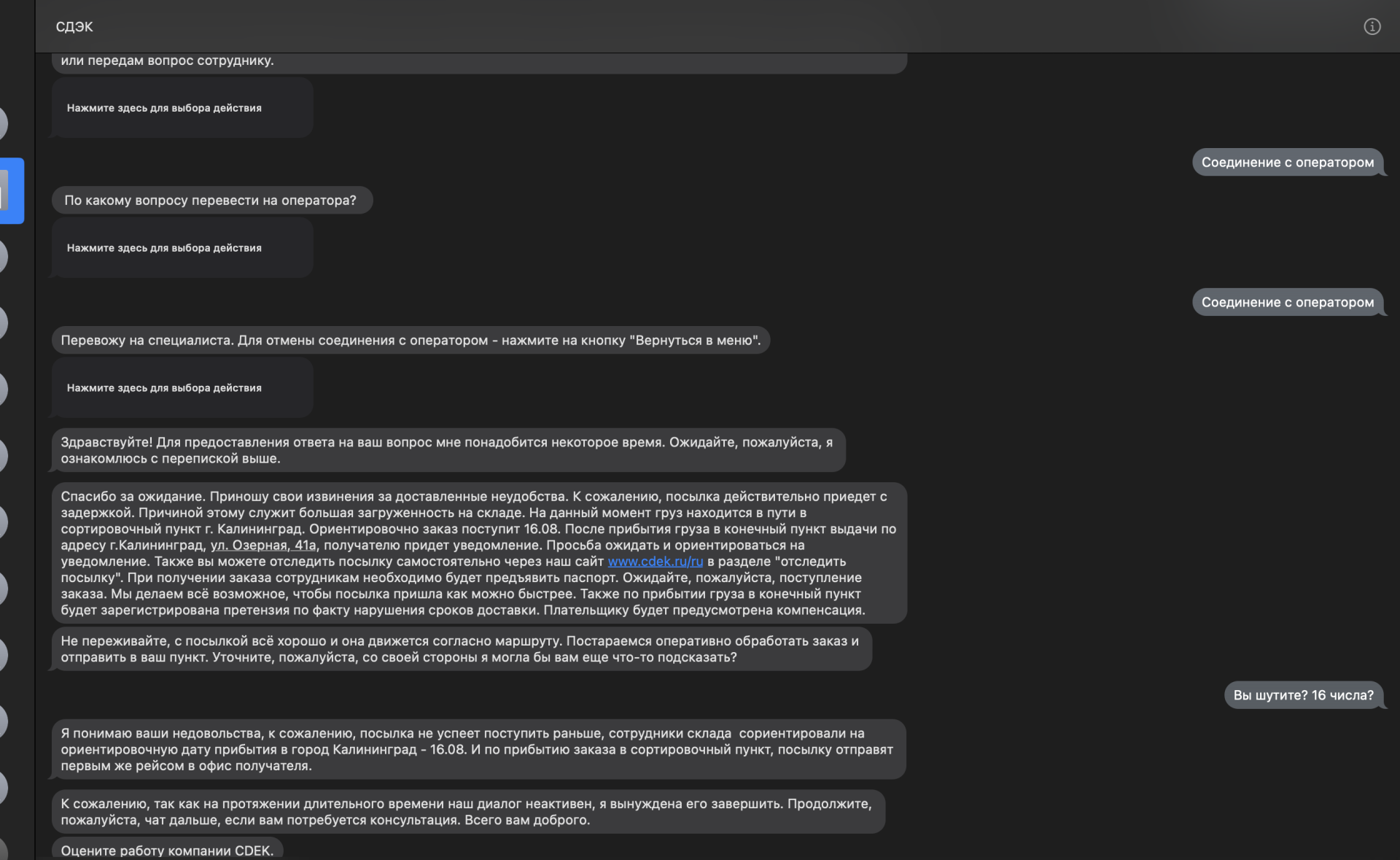The width and height of the screenshot is (1400, 860).
Task: Click action button under 'или передам вопрос сотруднику'
Action: click(182, 108)
